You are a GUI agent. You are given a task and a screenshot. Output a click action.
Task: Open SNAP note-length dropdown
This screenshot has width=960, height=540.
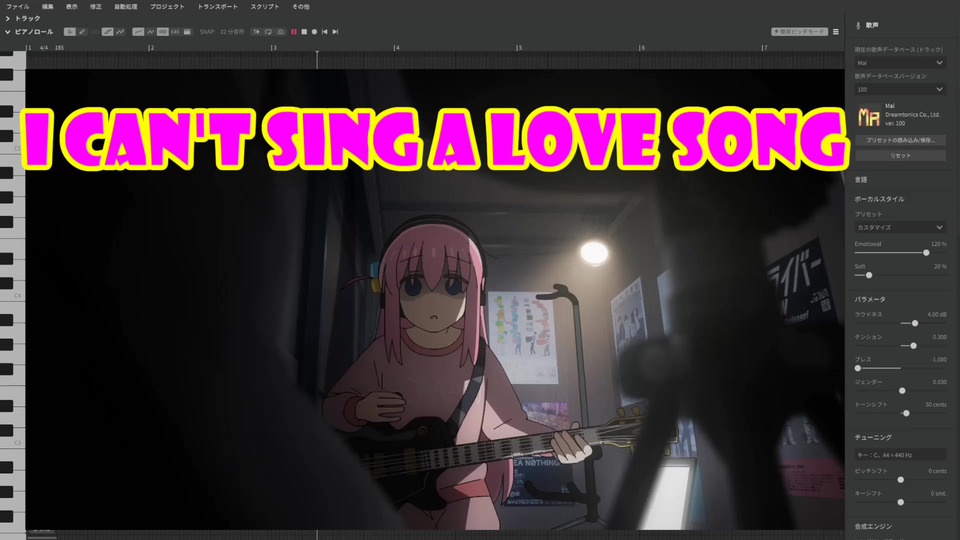pos(232,32)
